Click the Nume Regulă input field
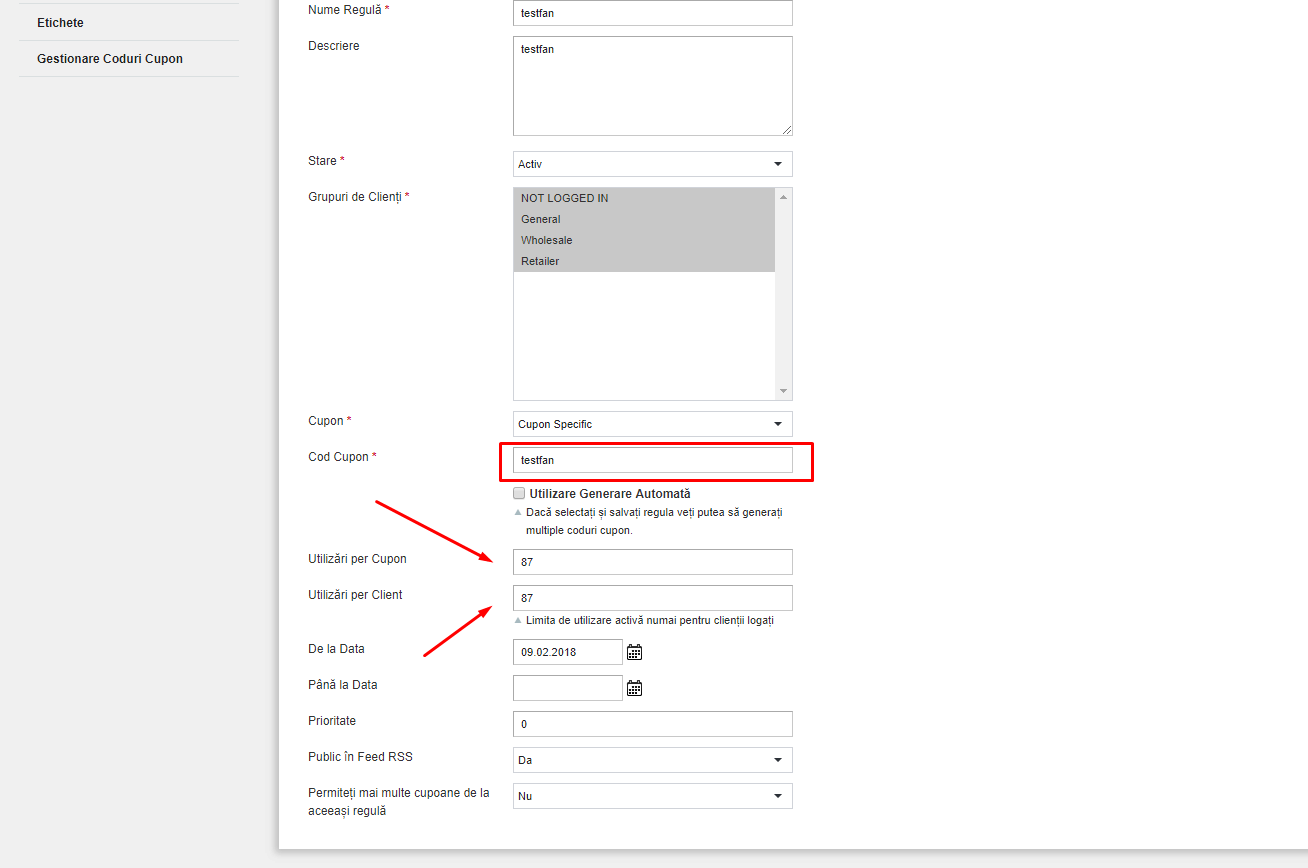The image size is (1308, 868). tap(652, 13)
